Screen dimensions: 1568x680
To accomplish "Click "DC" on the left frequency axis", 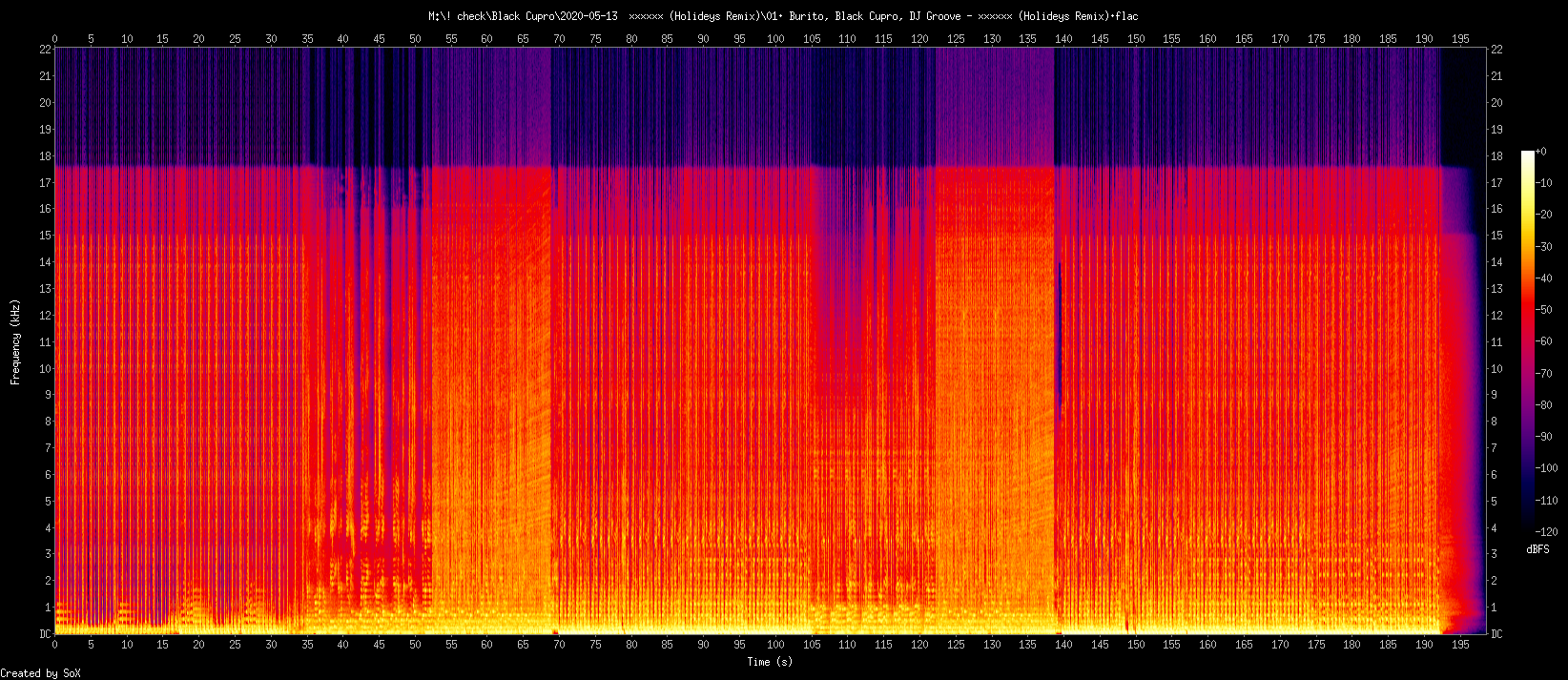I will [x=45, y=634].
